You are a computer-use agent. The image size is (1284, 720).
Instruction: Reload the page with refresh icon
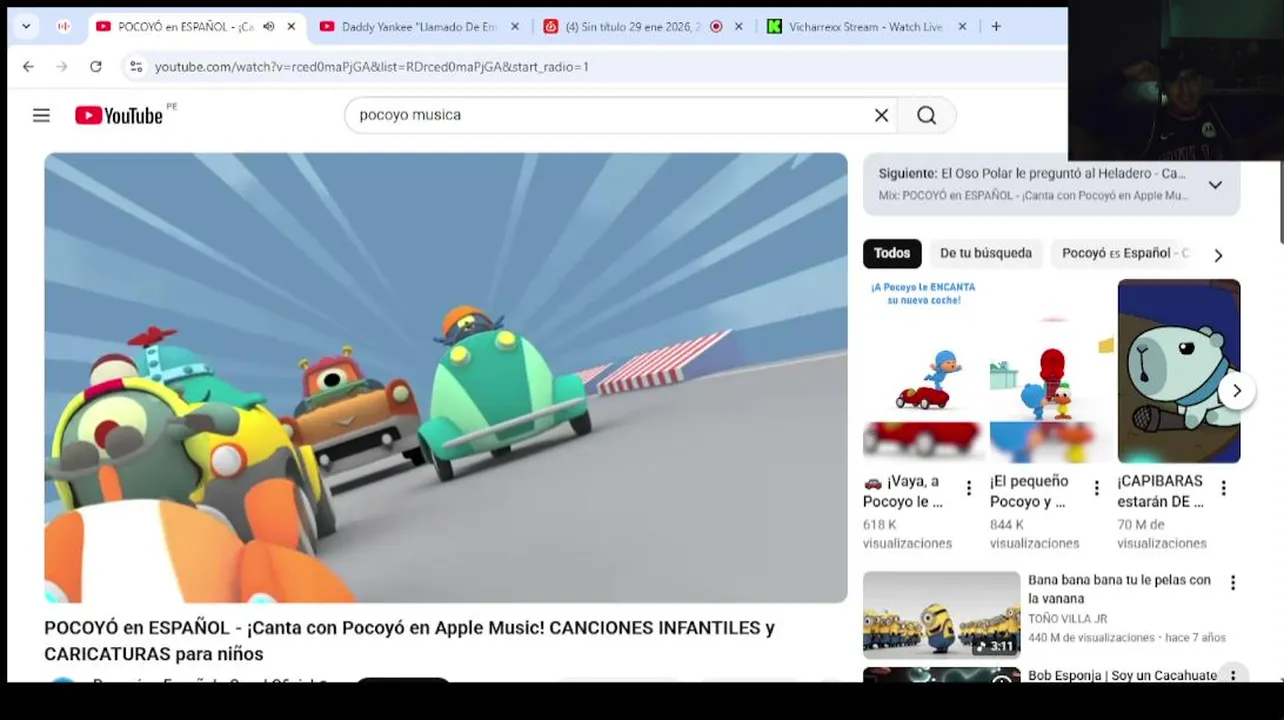coord(95,67)
